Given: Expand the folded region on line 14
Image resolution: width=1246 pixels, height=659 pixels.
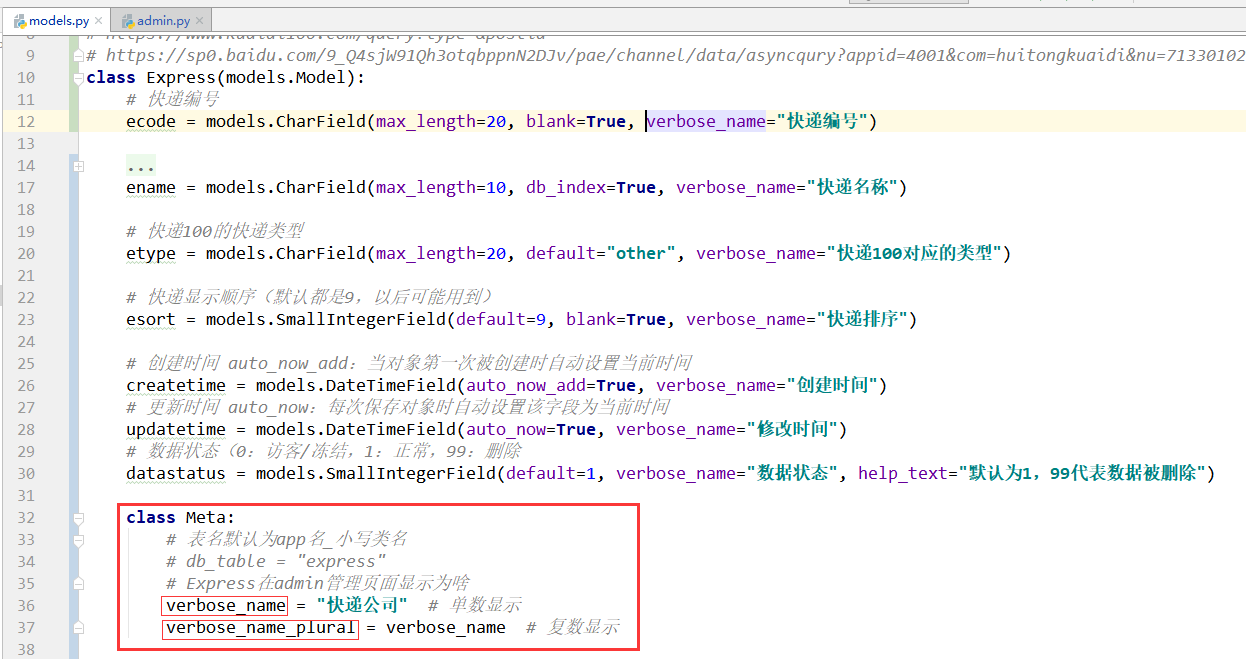Looking at the screenshot, I should [x=78, y=166].
